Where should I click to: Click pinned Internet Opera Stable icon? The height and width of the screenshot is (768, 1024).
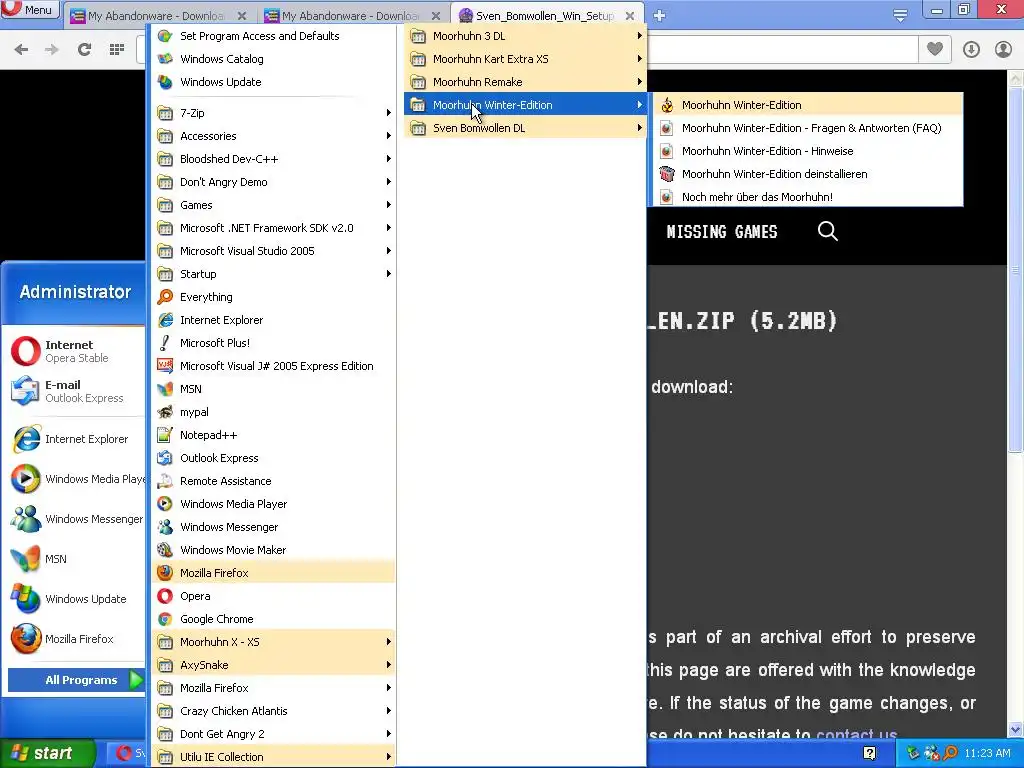pos(25,351)
